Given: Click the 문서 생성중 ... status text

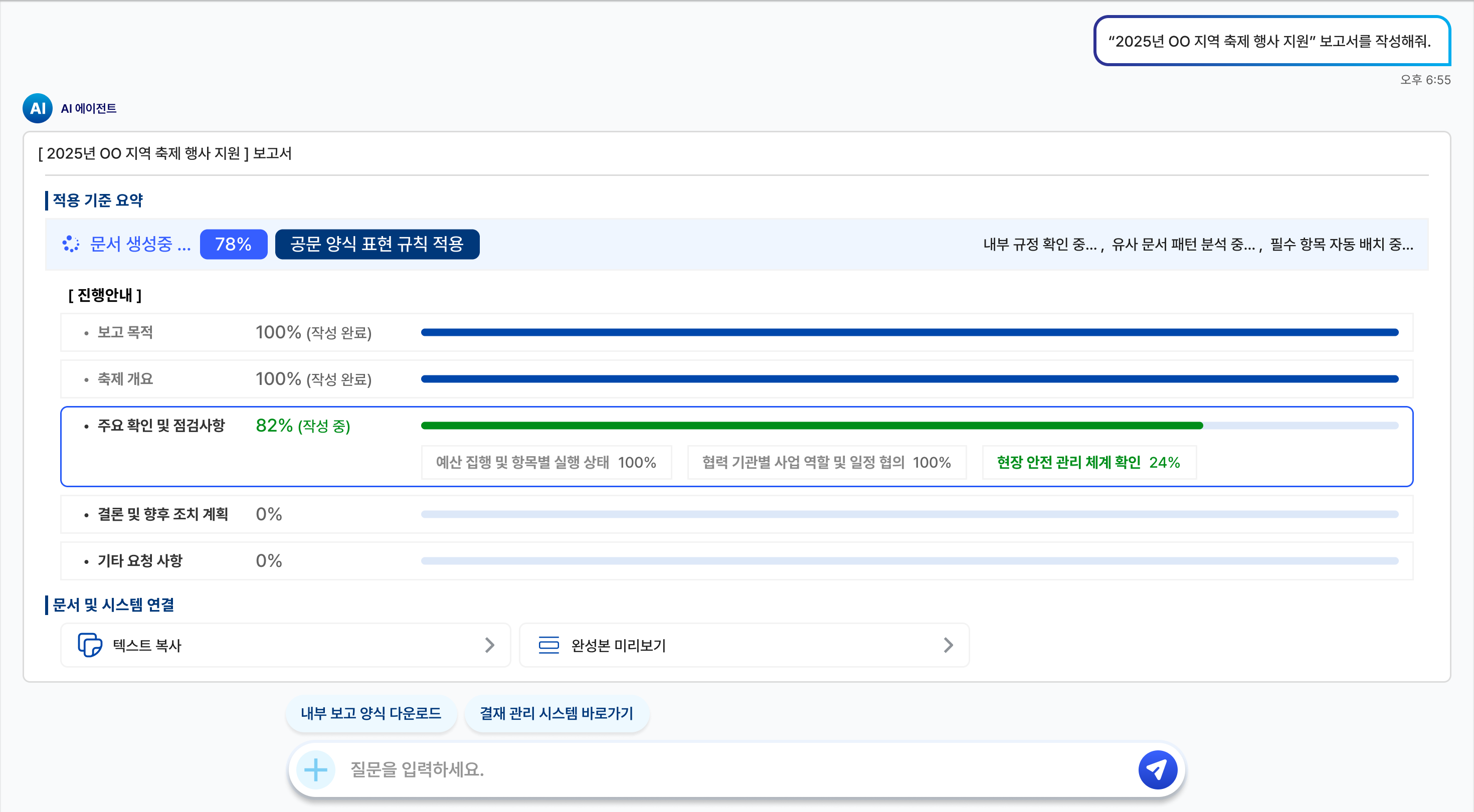Looking at the screenshot, I should [x=140, y=244].
